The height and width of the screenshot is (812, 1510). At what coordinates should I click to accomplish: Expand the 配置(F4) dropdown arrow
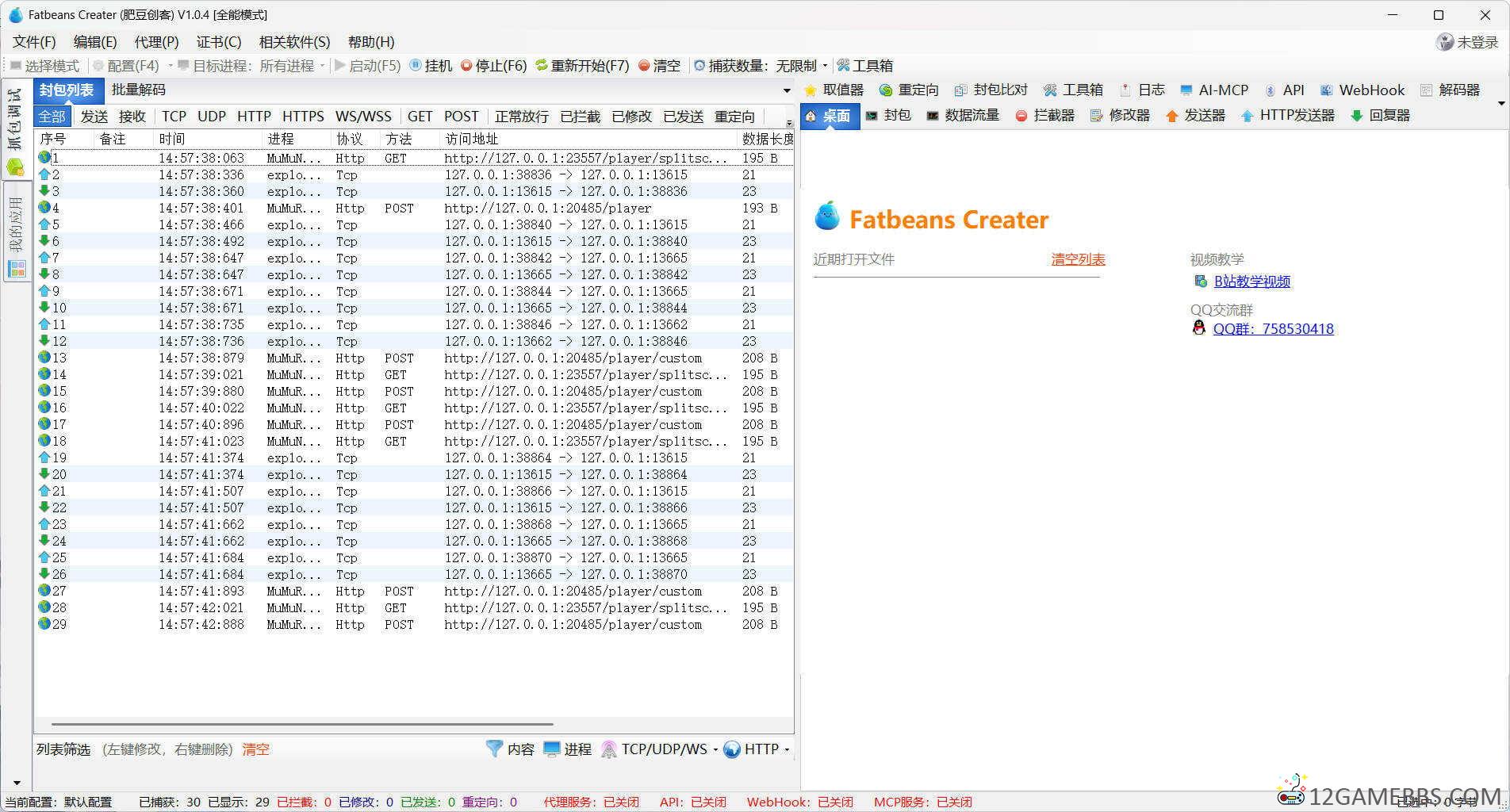click(170, 66)
